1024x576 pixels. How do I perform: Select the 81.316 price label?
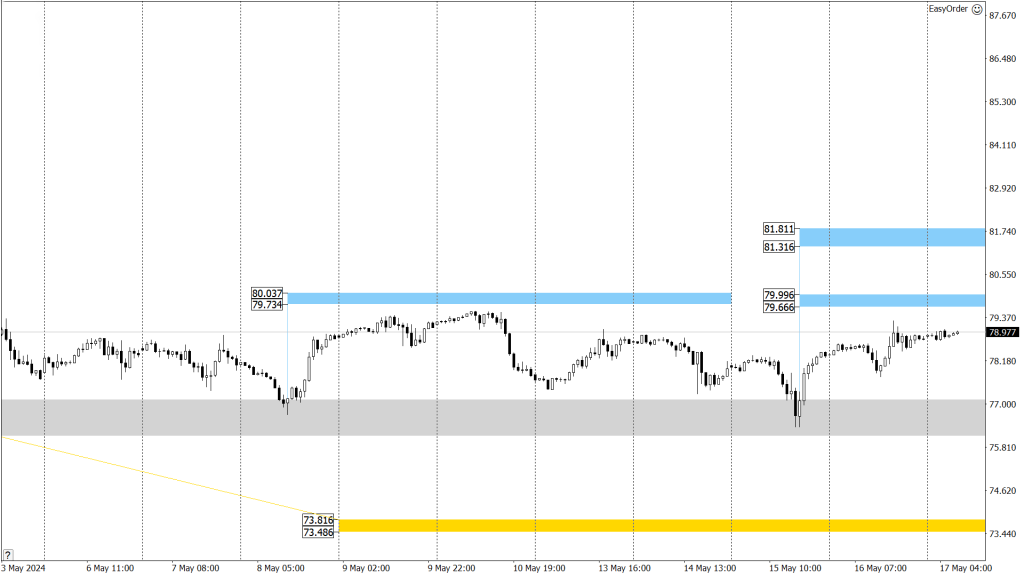pos(779,247)
